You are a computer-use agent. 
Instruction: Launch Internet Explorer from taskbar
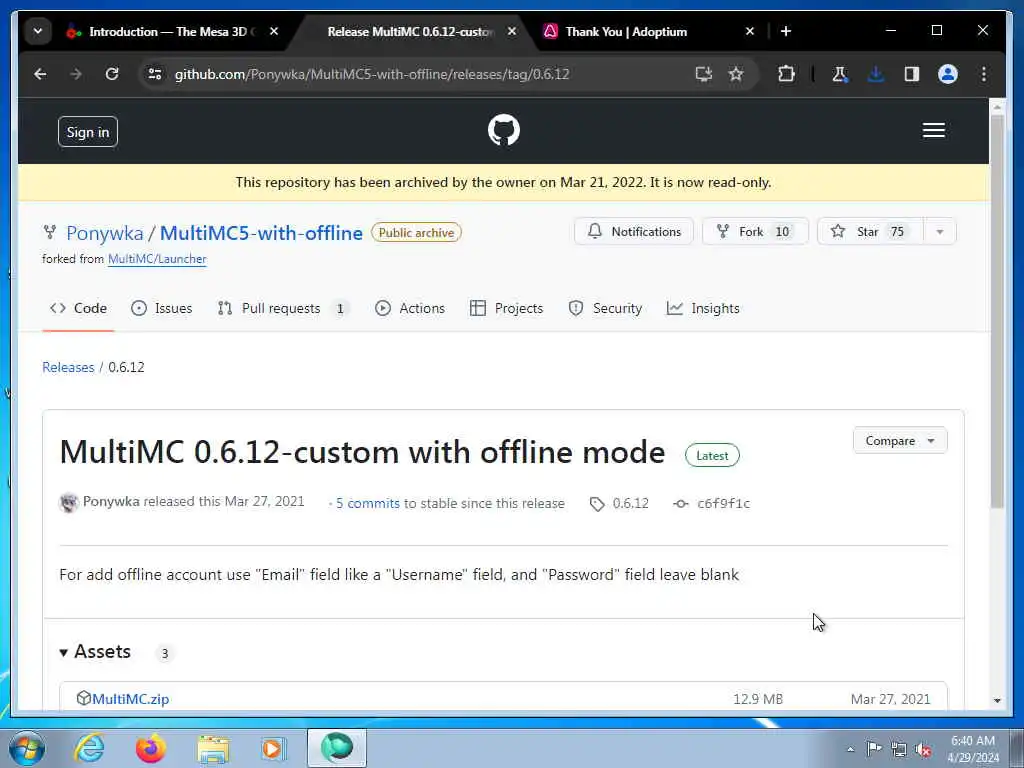[89, 748]
